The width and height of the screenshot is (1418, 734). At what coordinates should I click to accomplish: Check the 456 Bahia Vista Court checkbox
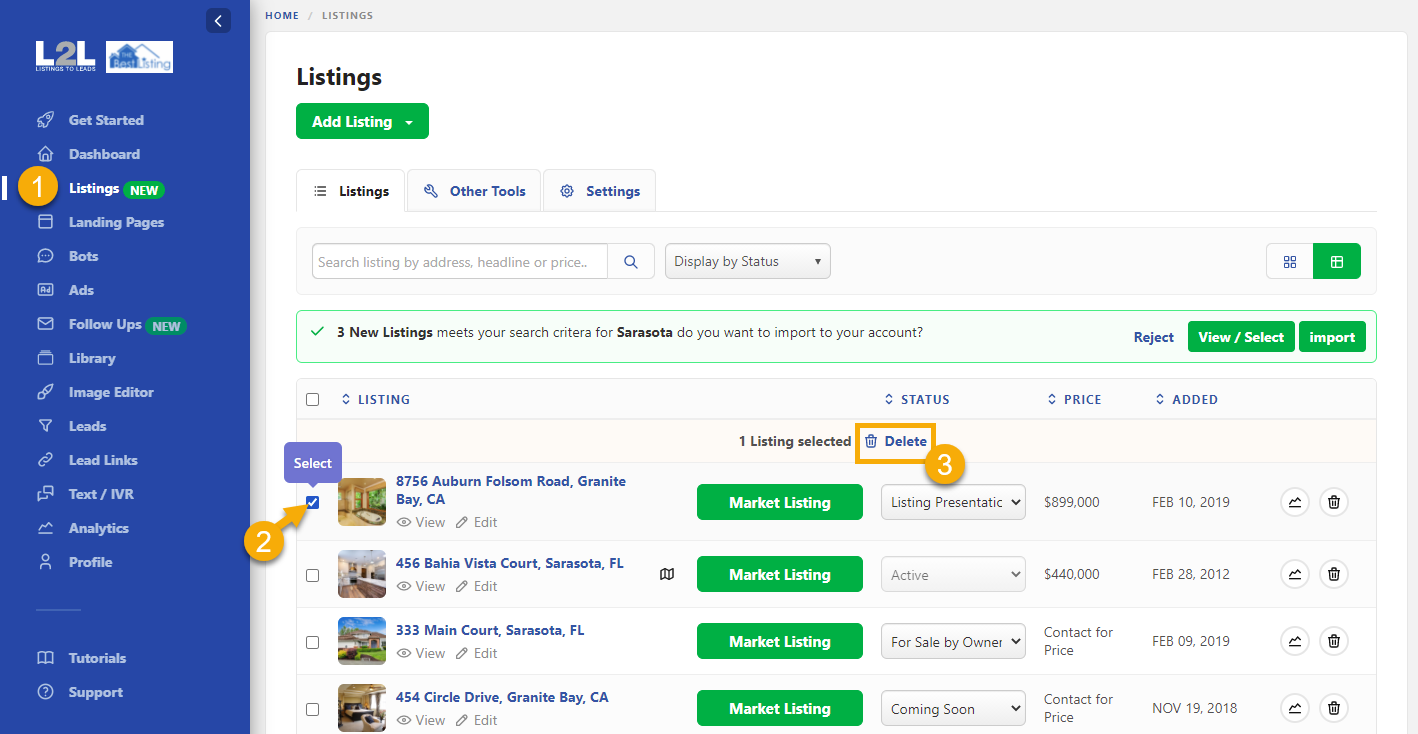(312, 574)
